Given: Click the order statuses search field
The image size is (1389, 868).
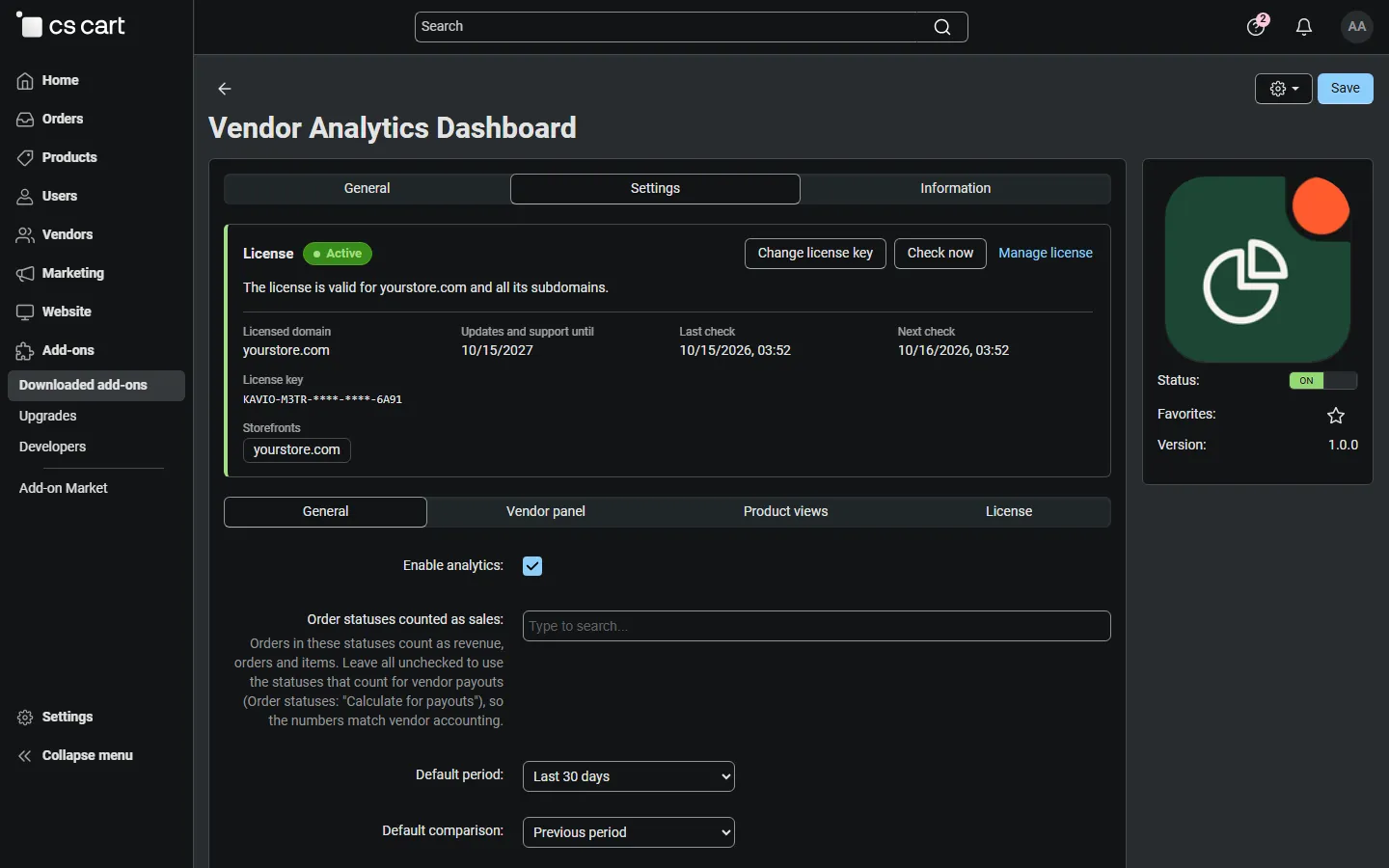Looking at the screenshot, I should pyautogui.click(x=817, y=626).
